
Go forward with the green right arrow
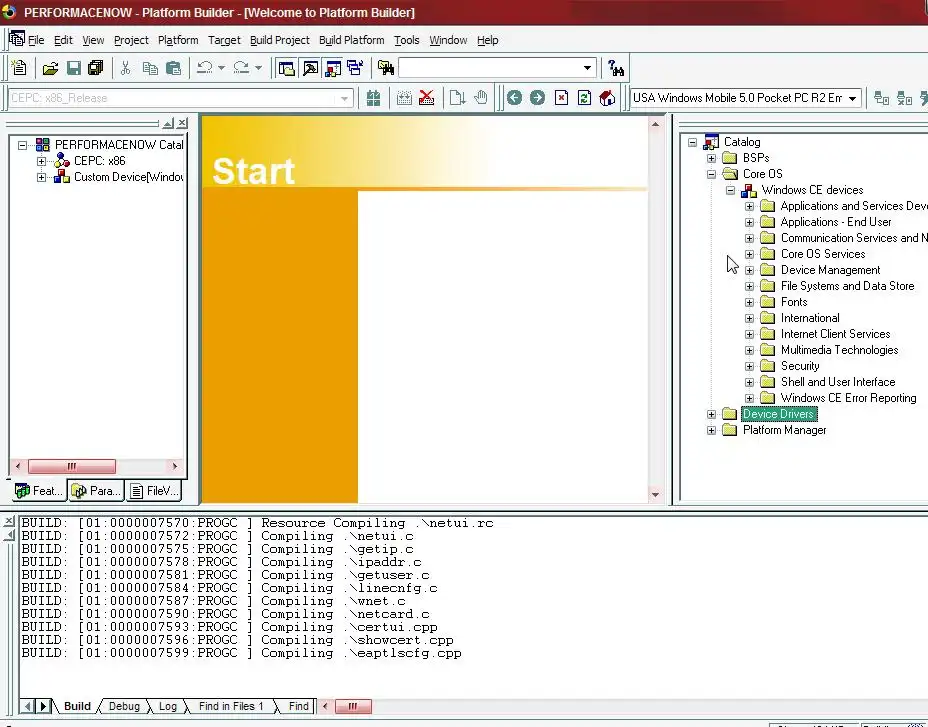click(x=537, y=98)
